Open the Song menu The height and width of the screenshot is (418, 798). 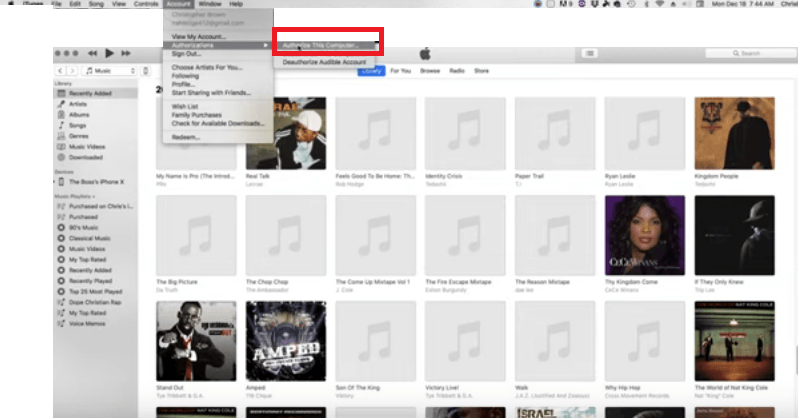(x=96, y=4)
